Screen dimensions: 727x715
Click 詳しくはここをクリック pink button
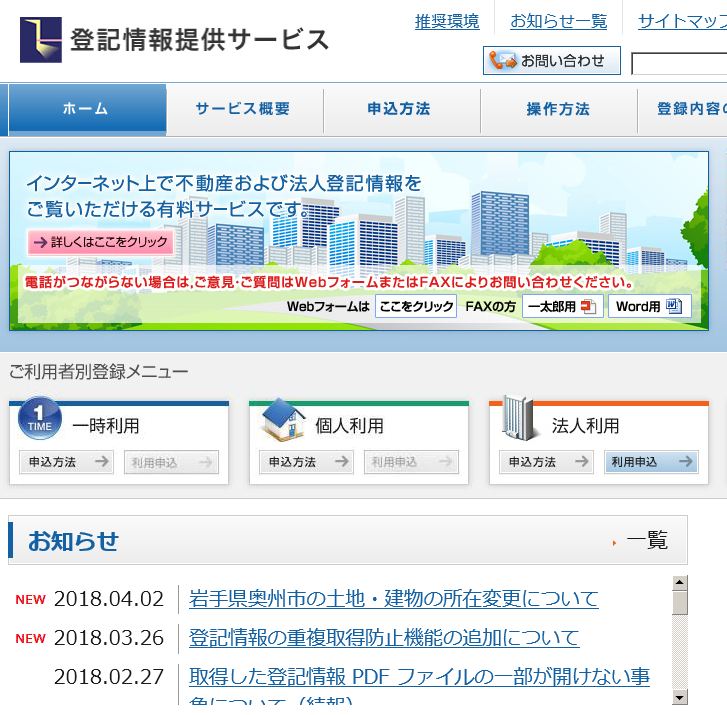100,242
